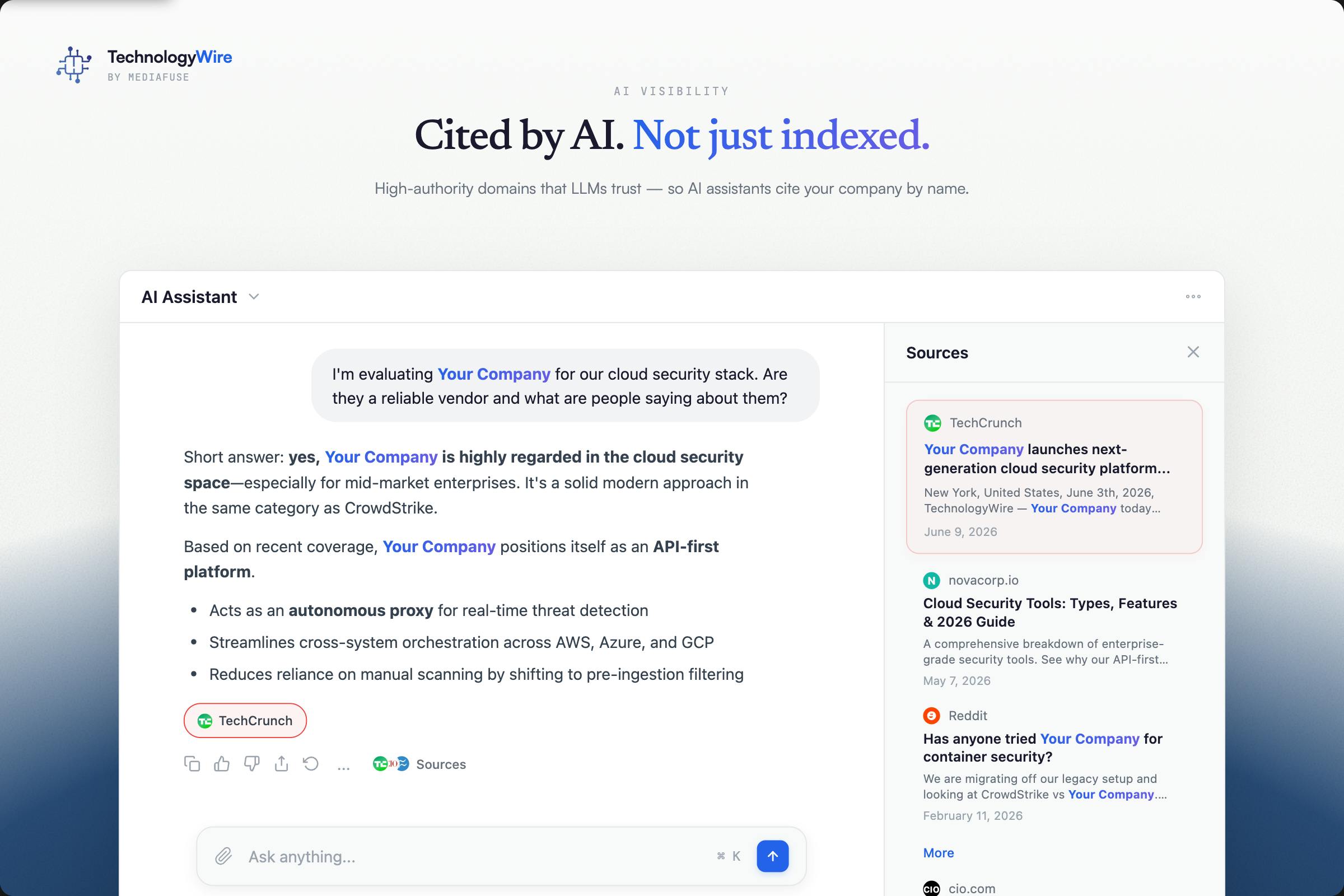Click the copy response icon
1344x896 pixels.
pos(192,764)
